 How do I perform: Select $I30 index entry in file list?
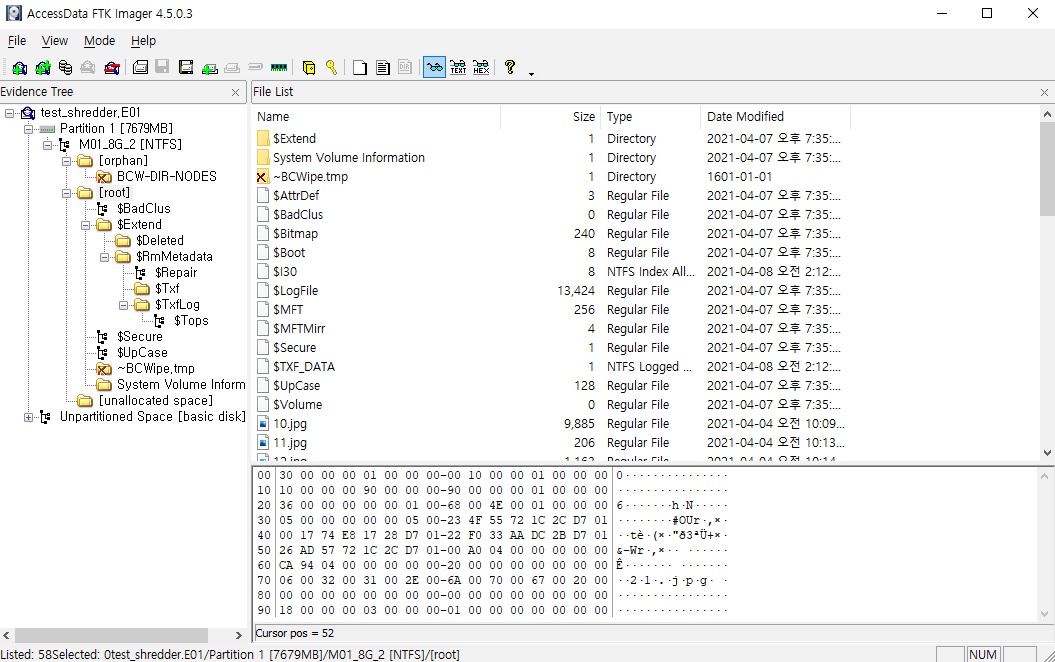[x=285, y=272]
